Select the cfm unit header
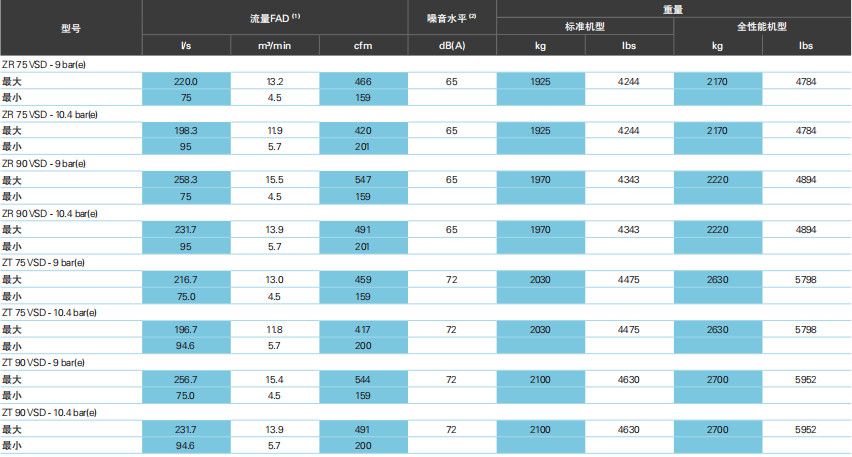The height and width of the screenshot is (457, 852). pos(362,46)
